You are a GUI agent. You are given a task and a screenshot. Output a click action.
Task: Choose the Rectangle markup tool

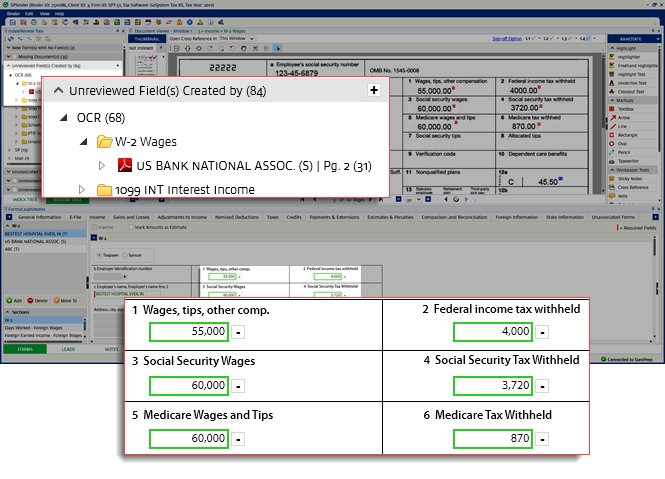tap(627, 136)
